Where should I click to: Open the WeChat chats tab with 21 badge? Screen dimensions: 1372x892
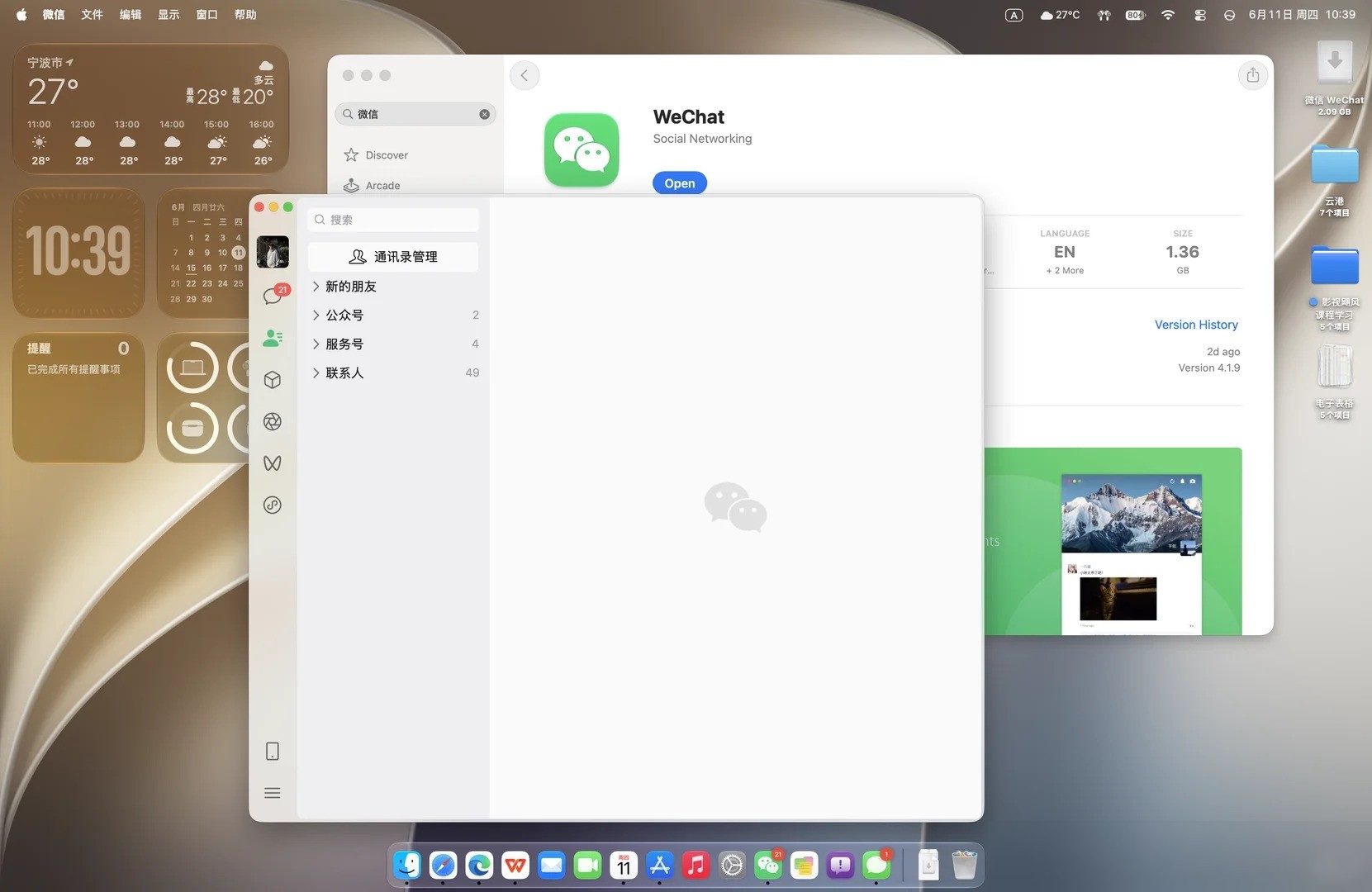coord(273,296)
